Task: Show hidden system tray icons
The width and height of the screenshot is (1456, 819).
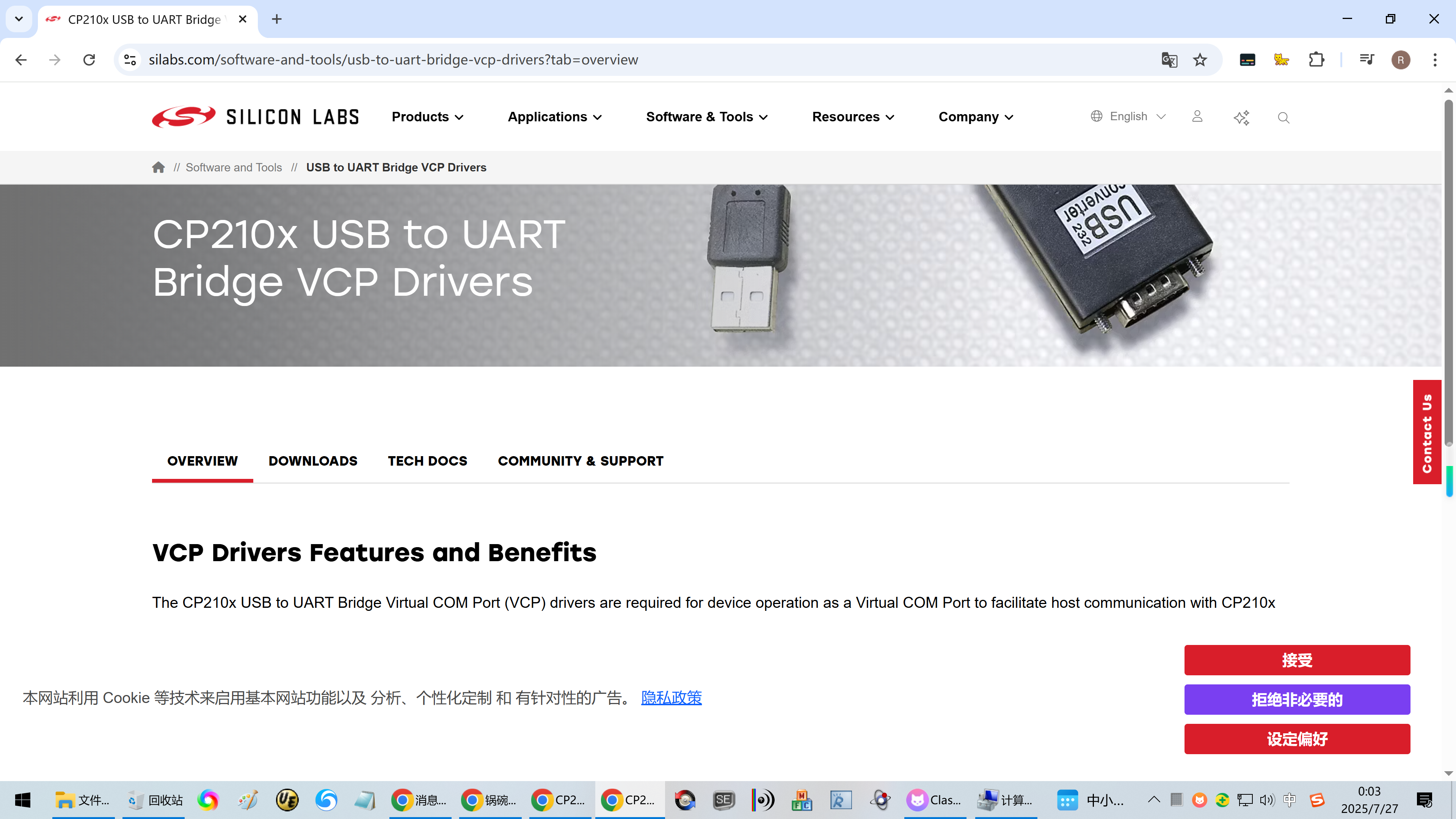Action: (x=1153, y=800)
